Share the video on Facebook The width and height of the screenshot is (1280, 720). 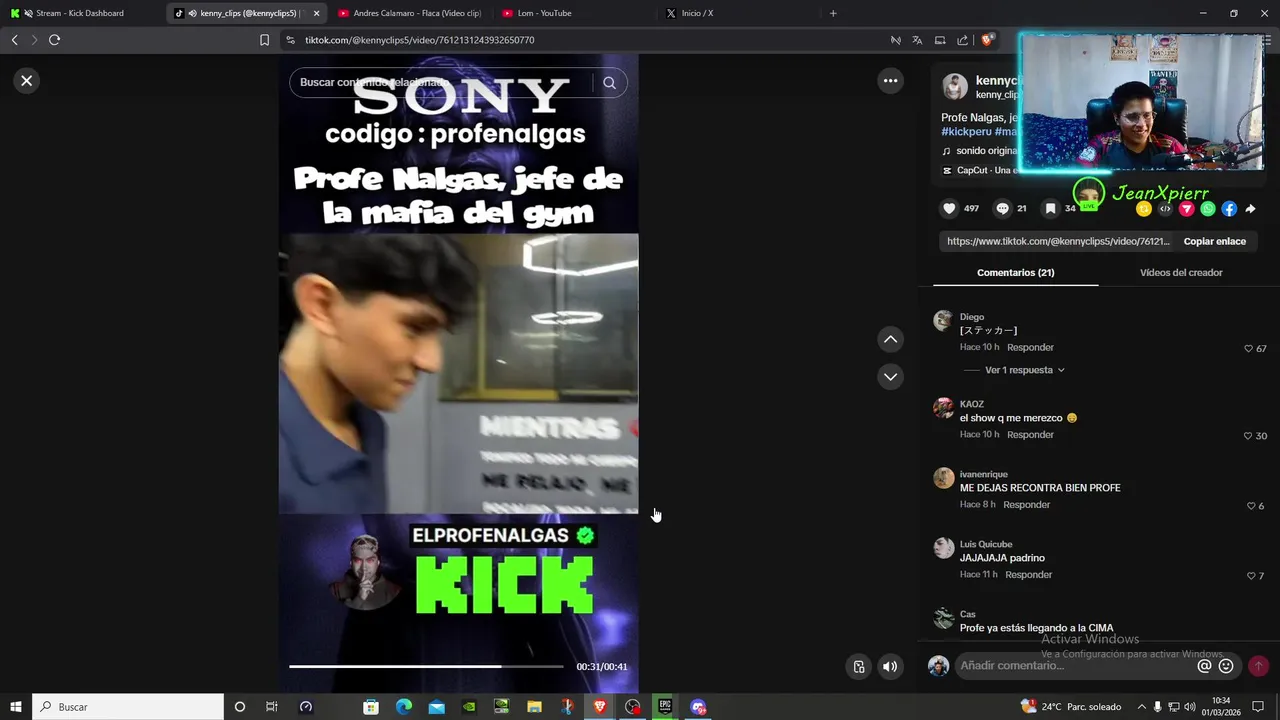(x=1229, y=209)
